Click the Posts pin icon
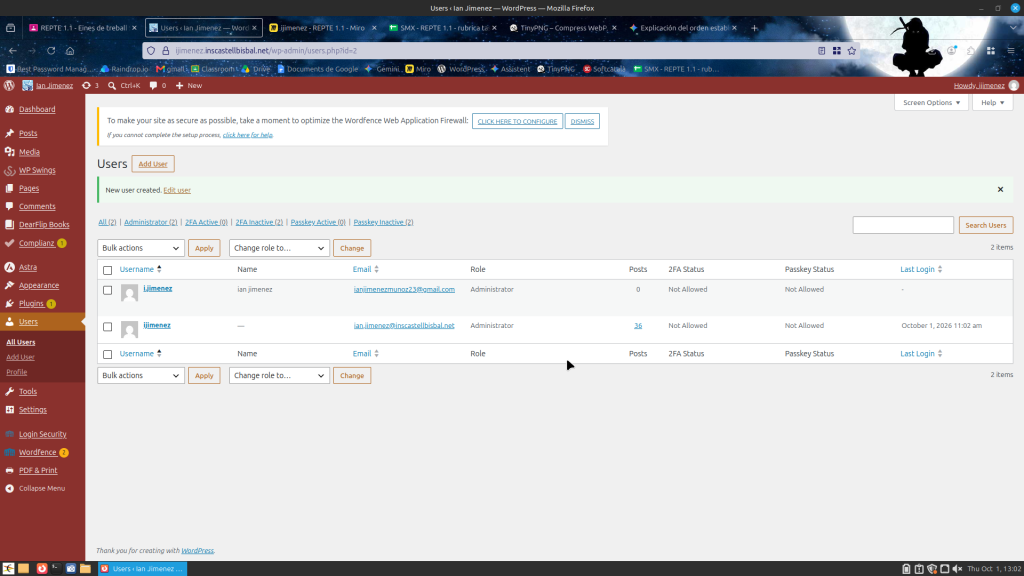Viewport: 1024px width, 576px height. coord(10,133)
